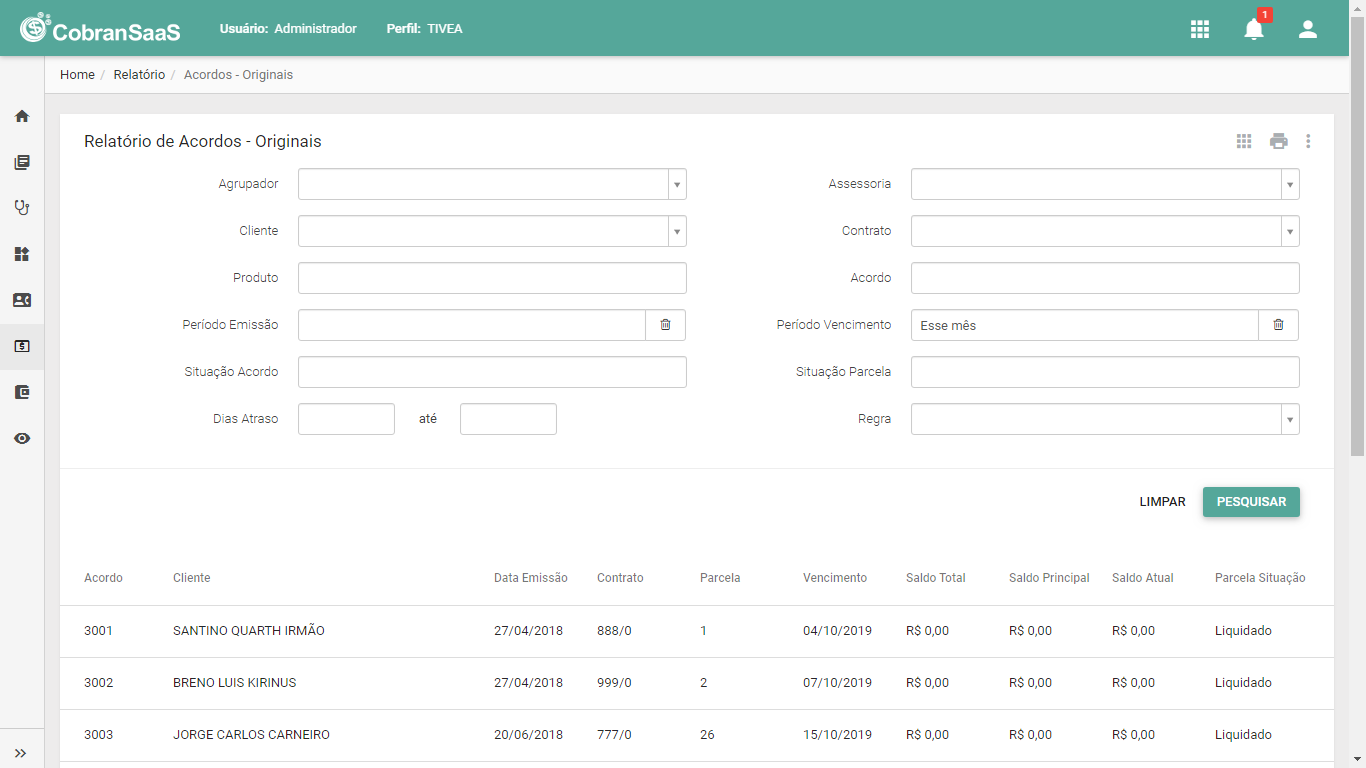Go to Relatório breadcrumb link

(x=139, y=75)
